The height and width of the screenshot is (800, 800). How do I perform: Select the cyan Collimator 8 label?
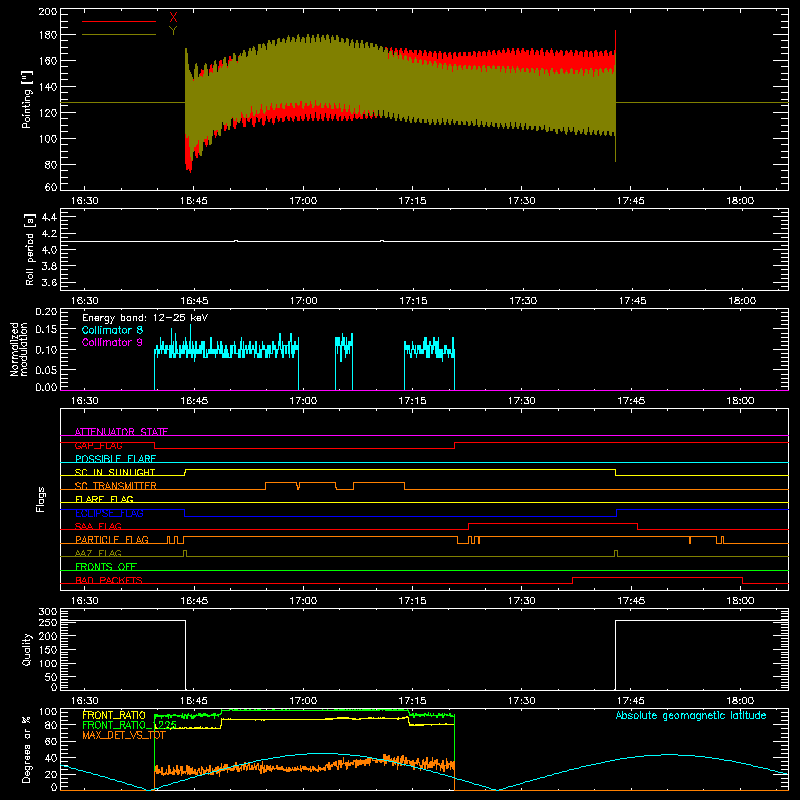(x=112, y=330)
